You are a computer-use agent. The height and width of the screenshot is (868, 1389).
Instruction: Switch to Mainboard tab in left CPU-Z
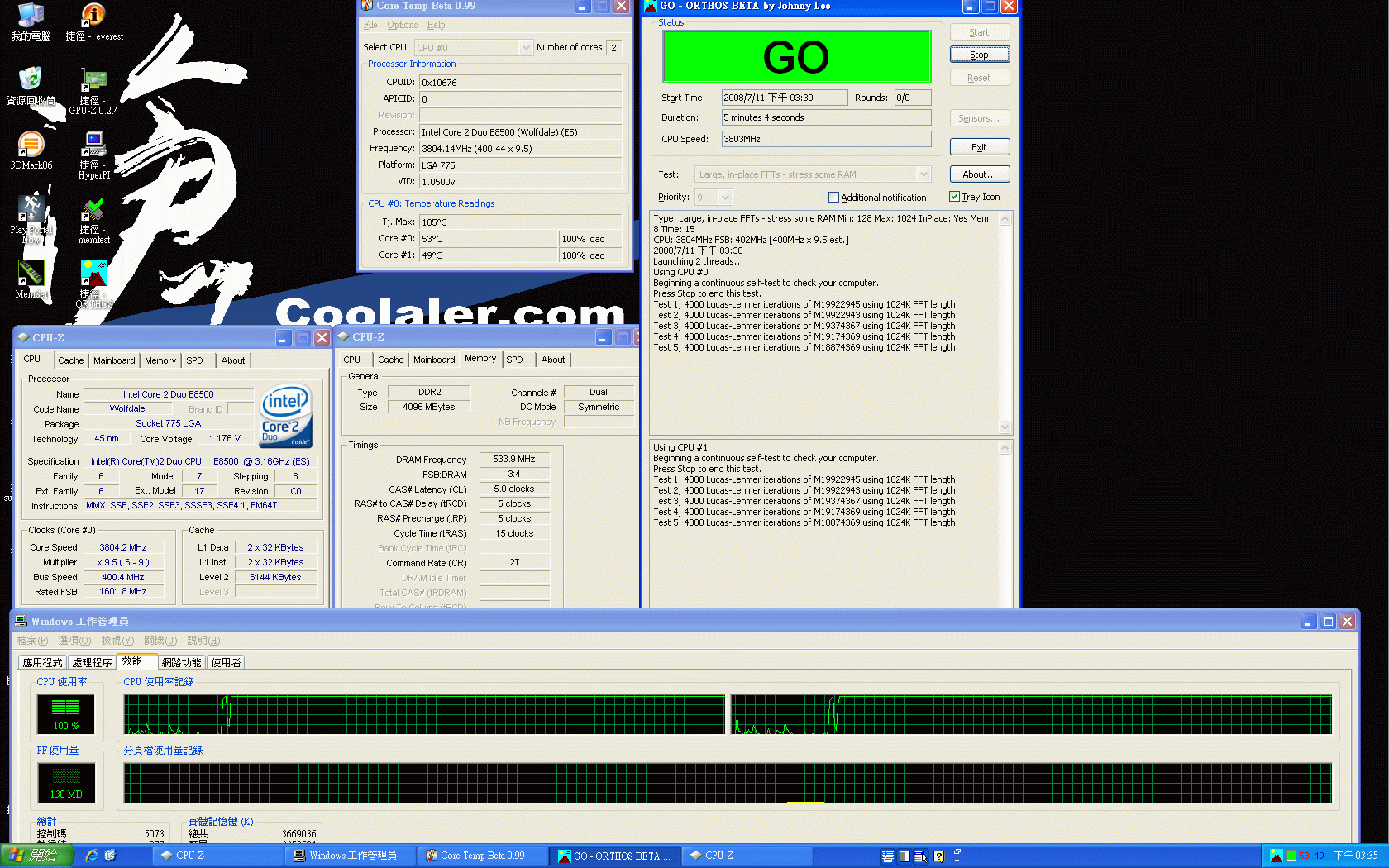point(114,360)
